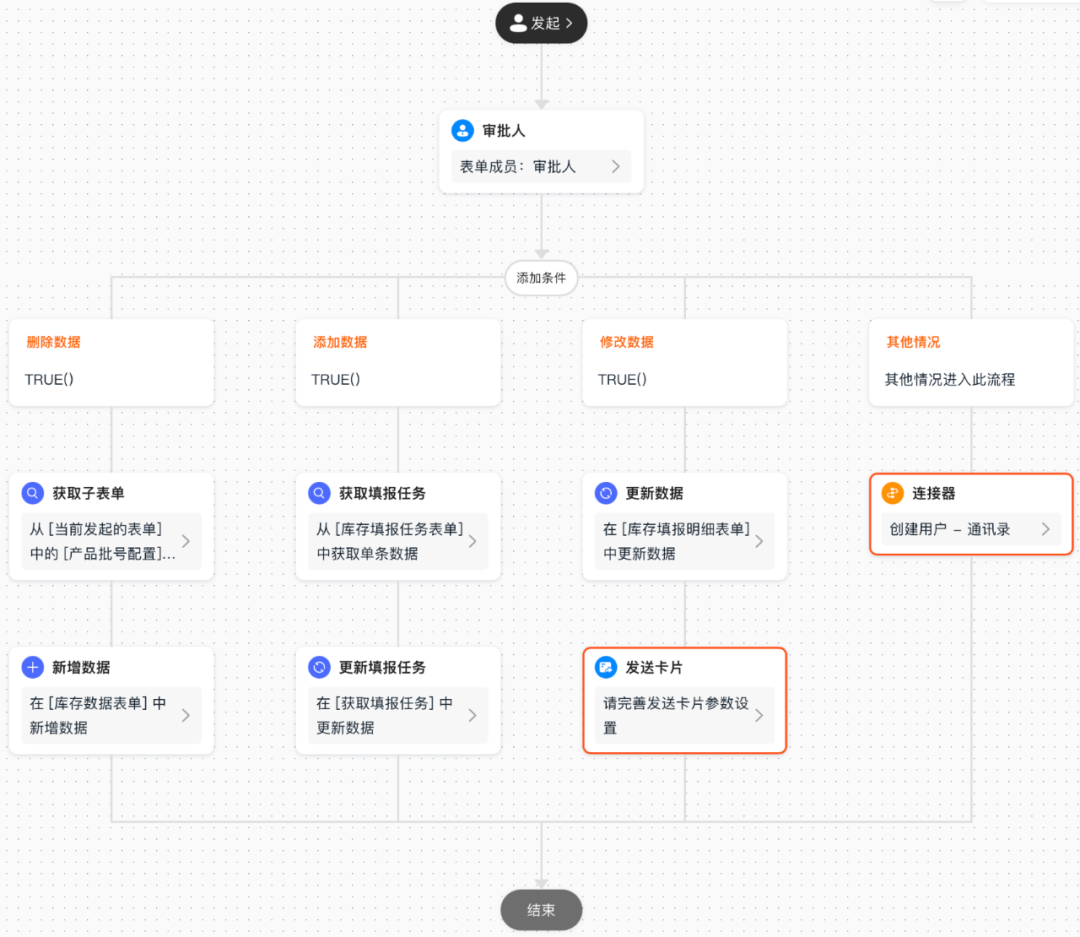
Task: Expand chevron in 连接器 node
Action: coord(1046,529)
